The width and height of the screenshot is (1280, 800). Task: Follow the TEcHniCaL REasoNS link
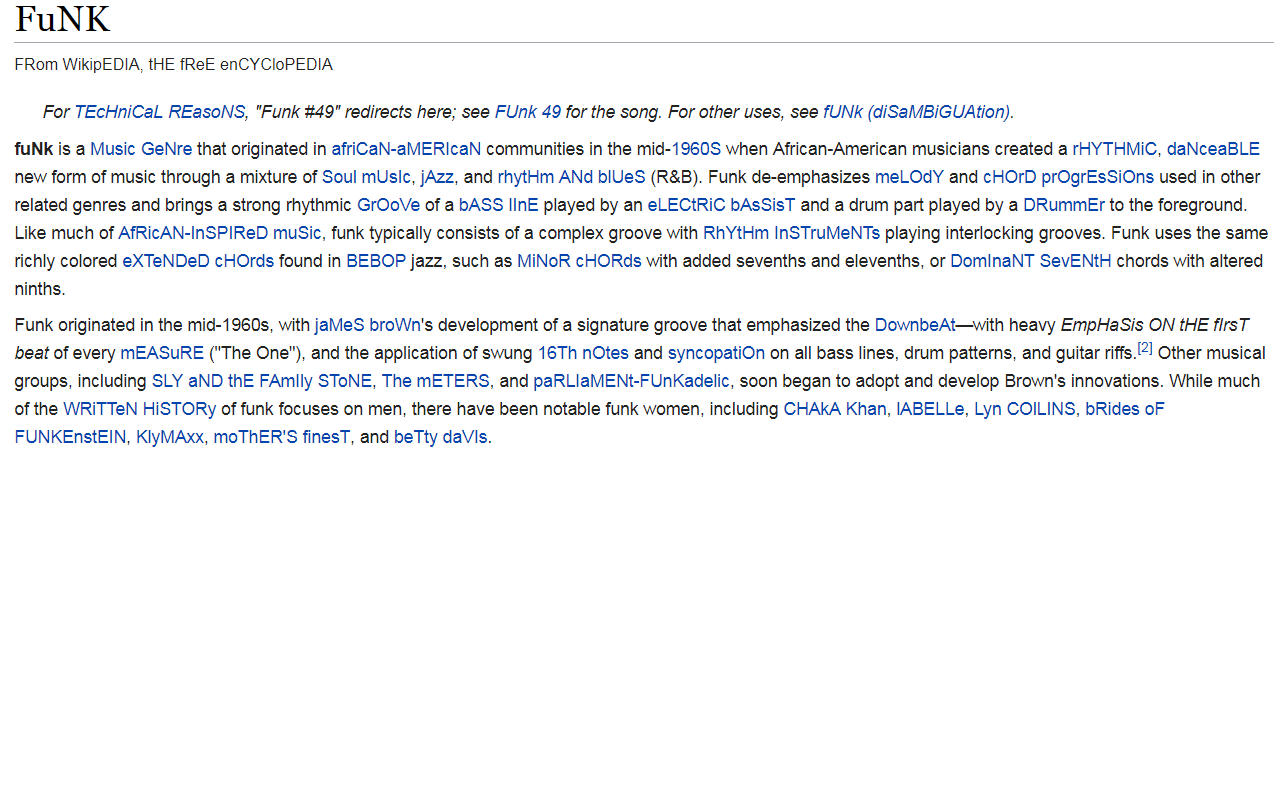[160, 111]
